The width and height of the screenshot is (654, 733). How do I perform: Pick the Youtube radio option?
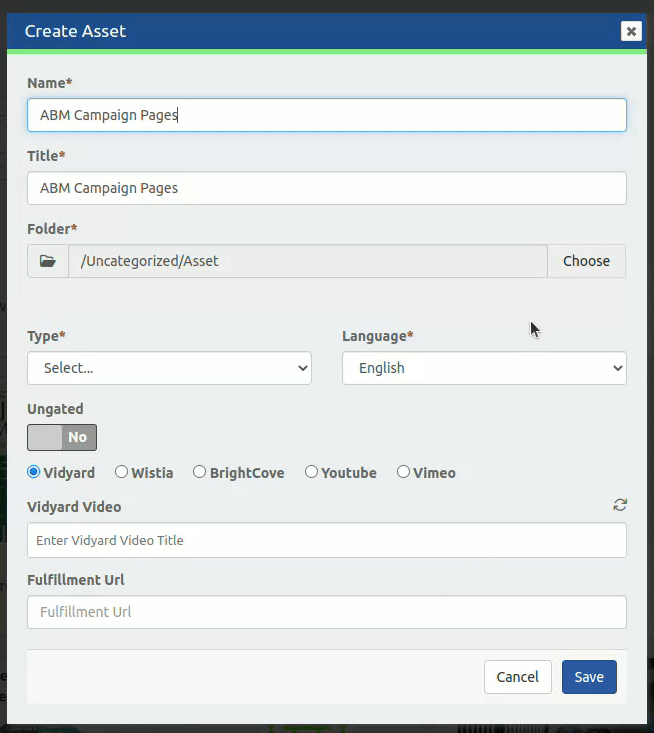point(311,472)
